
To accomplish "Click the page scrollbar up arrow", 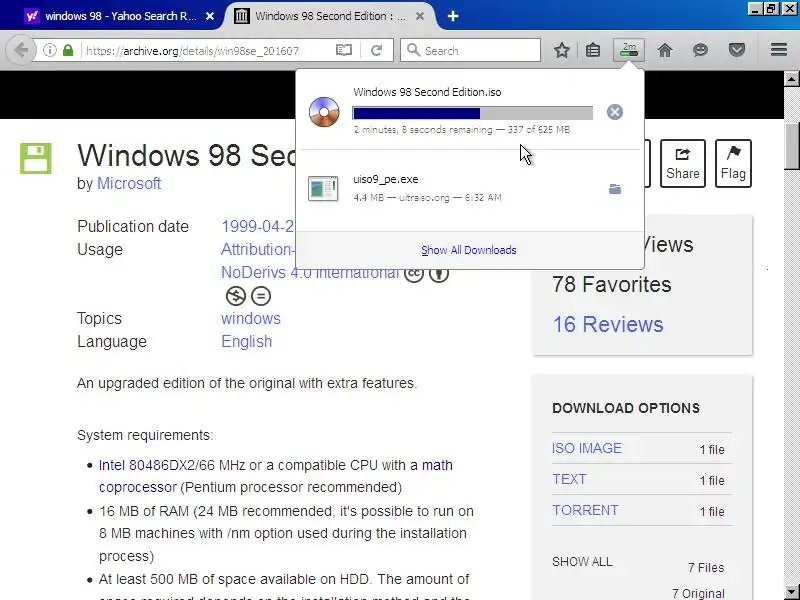I will point(791,79).
